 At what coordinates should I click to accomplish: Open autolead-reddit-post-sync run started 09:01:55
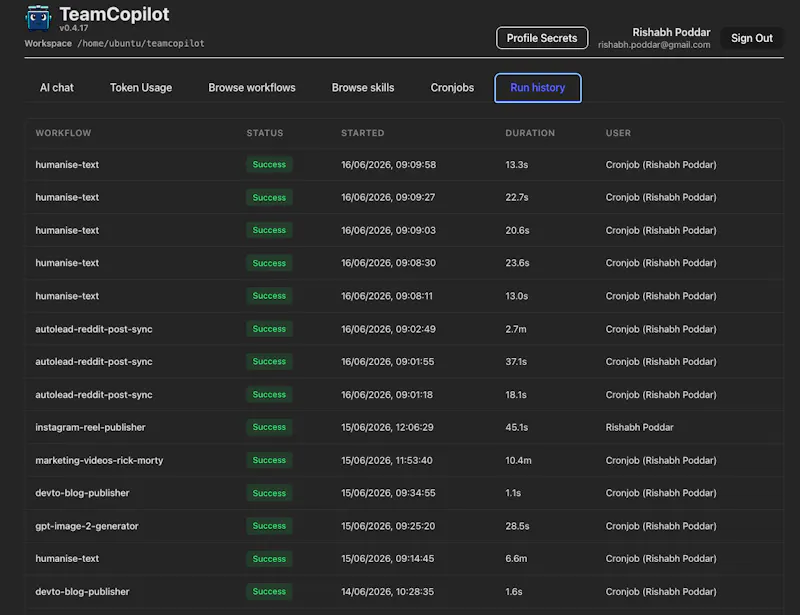(404, 361)
